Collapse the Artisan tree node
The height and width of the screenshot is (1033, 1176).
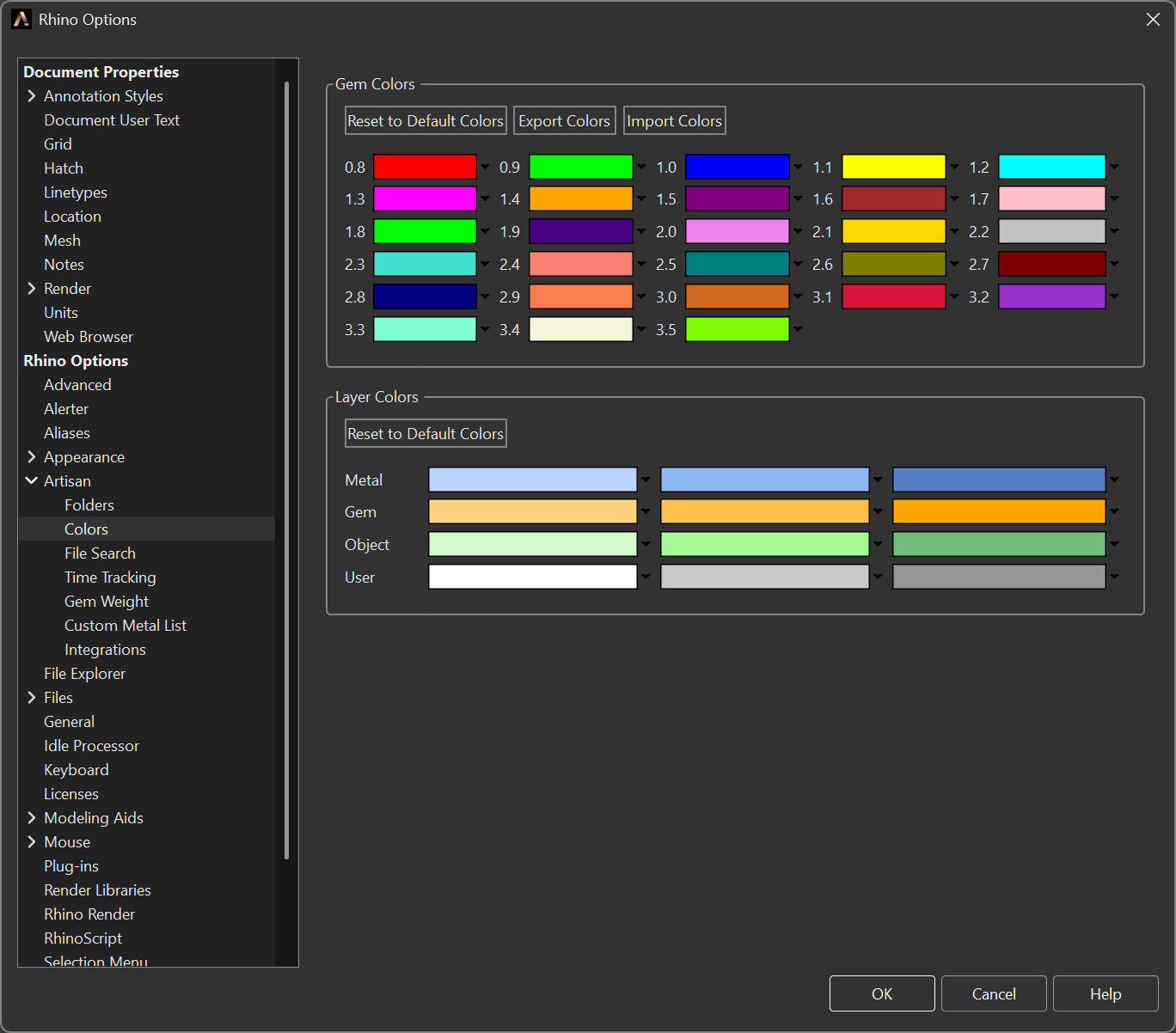click(32, 480)
